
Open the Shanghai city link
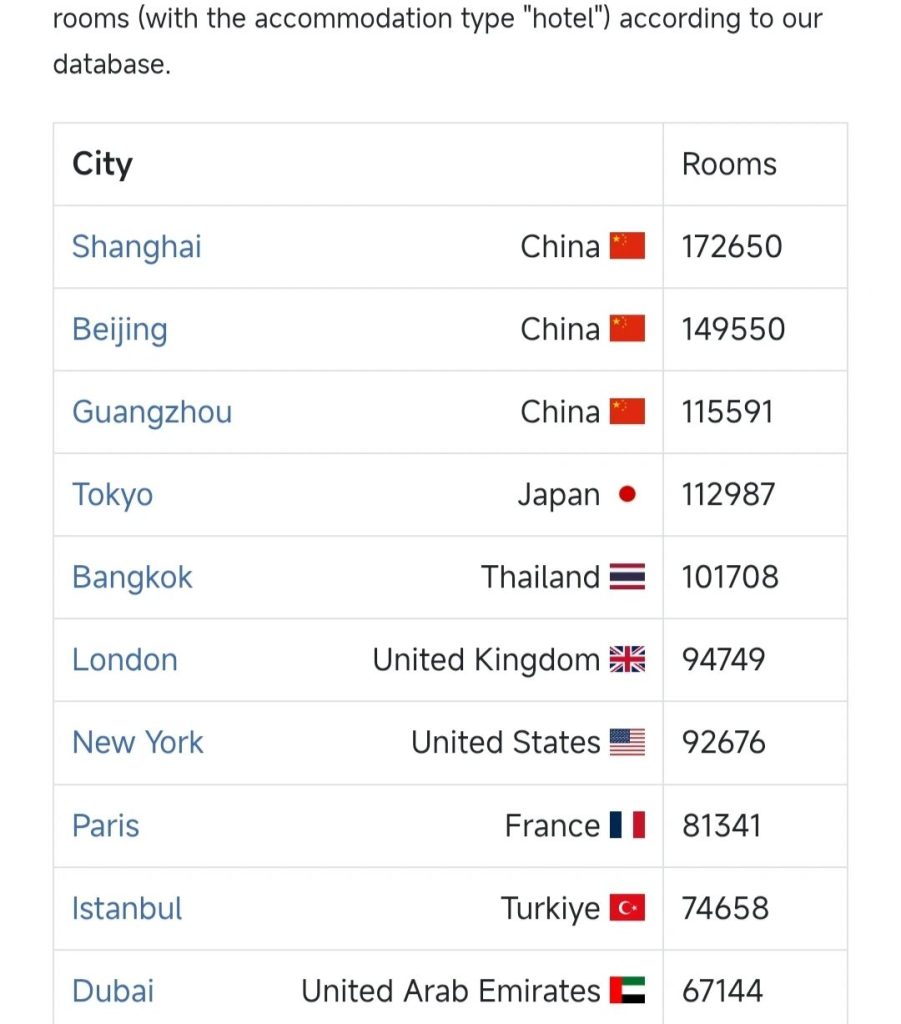pyautogui.click(x=137, y=247)
